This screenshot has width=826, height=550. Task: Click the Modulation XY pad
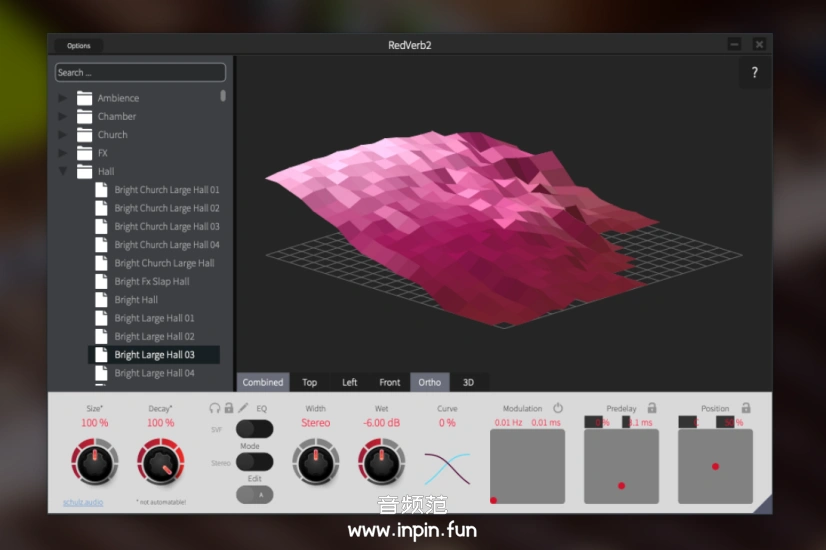tap(527, 466)
